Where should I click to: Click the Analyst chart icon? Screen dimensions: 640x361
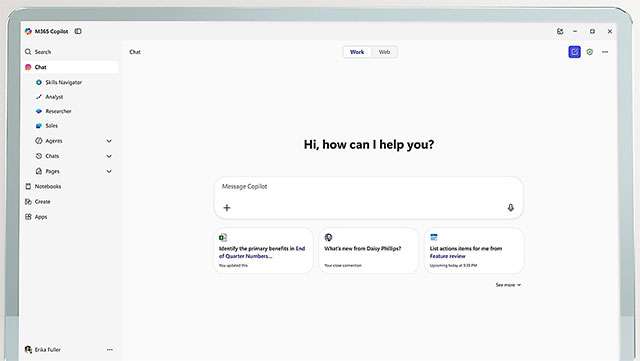(39, 97)
